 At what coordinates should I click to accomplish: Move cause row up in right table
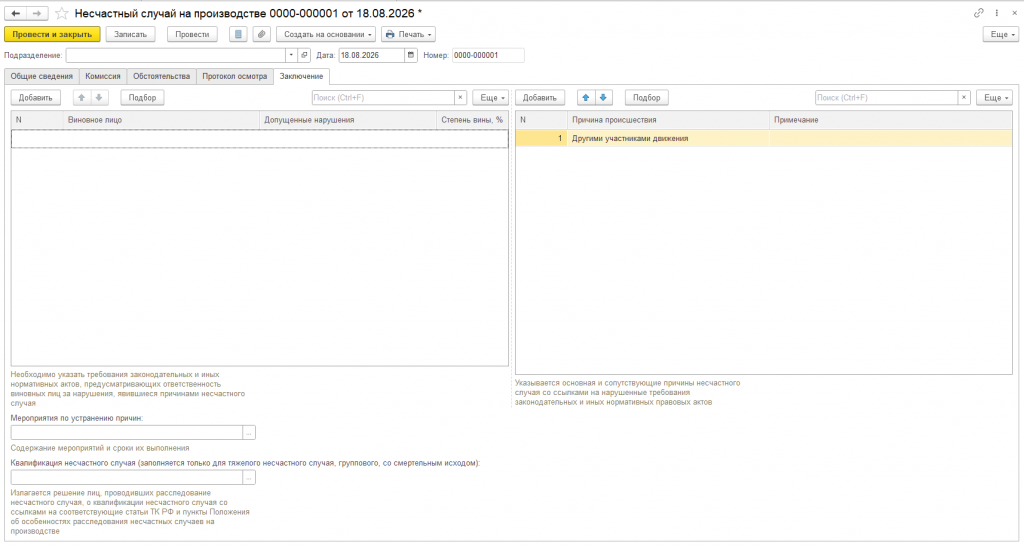(586, 97)
